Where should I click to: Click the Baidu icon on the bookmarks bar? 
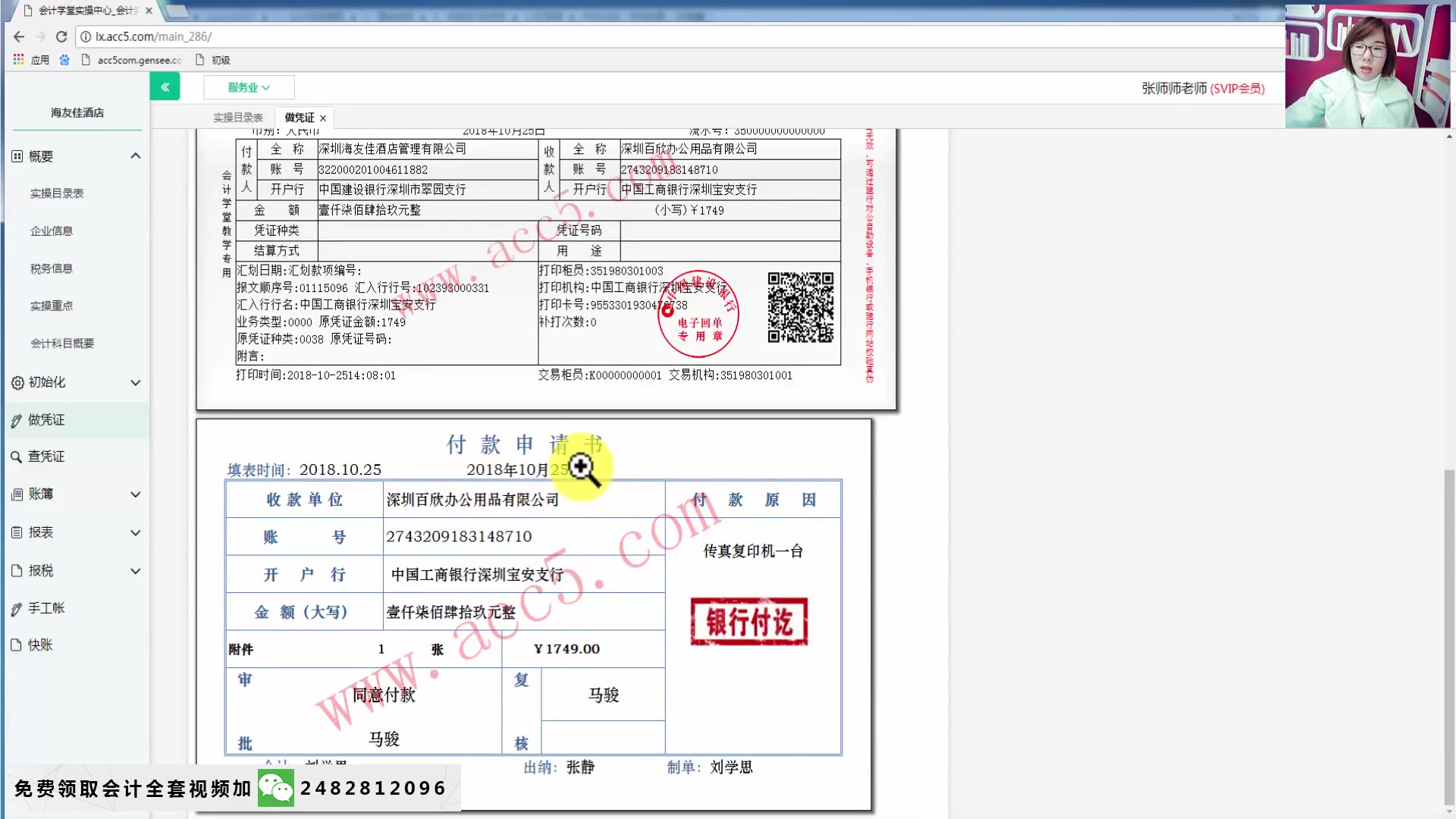[64, 60]
